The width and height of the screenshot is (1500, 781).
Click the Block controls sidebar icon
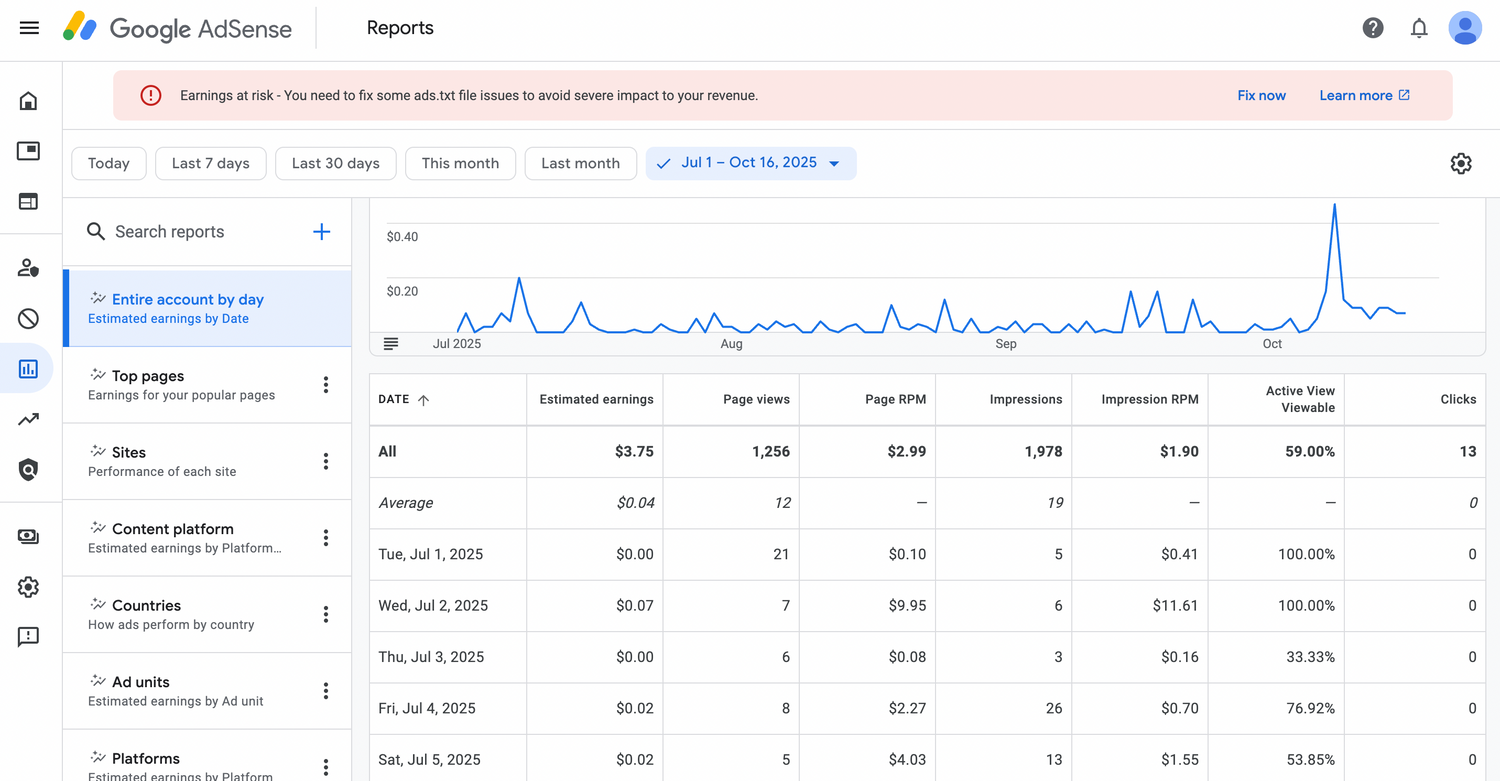[x=28, y=319]
